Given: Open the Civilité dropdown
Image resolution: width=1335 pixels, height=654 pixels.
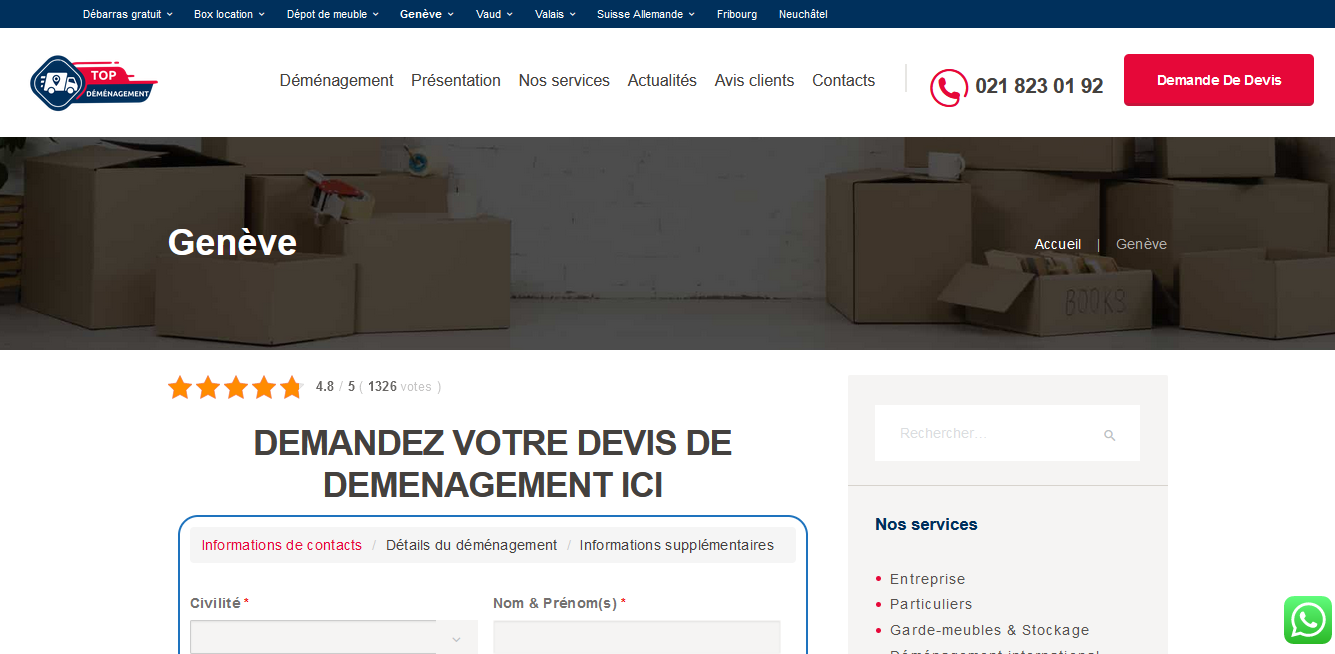Looking at the screenshot, I should coord(333,638).
